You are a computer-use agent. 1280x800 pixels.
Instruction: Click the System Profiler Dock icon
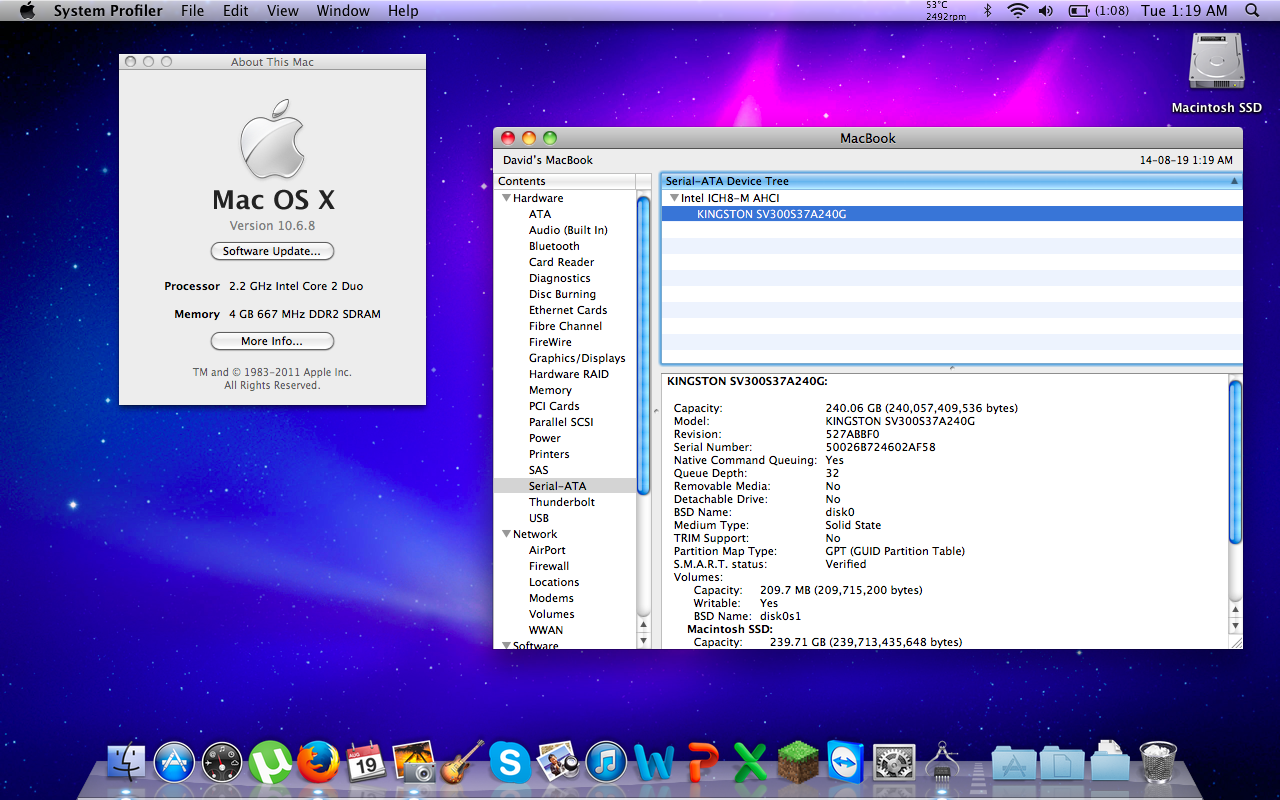coord(942,762)
